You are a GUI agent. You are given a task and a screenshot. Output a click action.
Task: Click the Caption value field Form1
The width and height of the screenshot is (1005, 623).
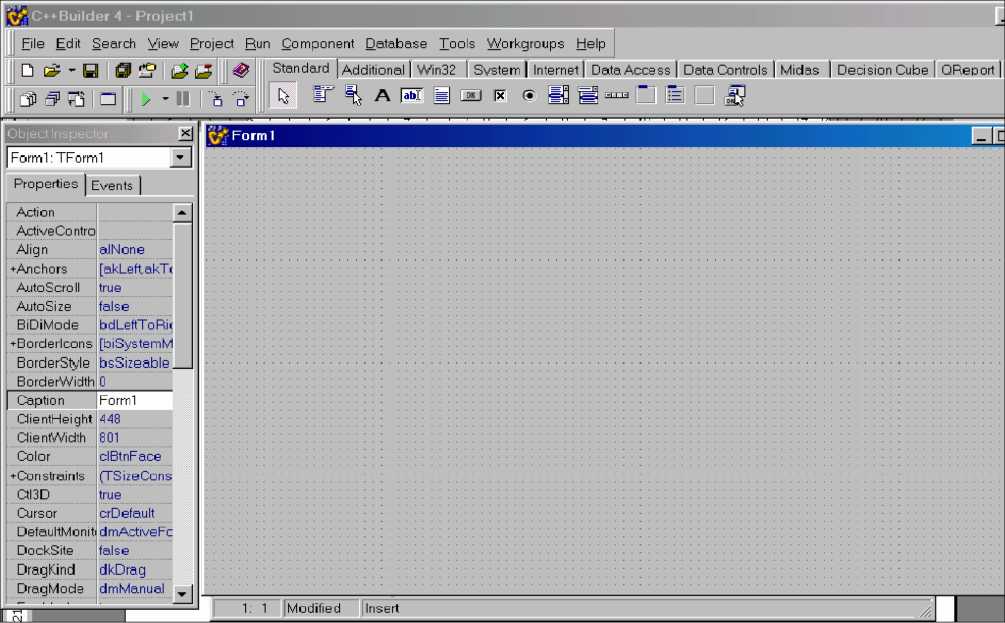(x=135, y=400)
